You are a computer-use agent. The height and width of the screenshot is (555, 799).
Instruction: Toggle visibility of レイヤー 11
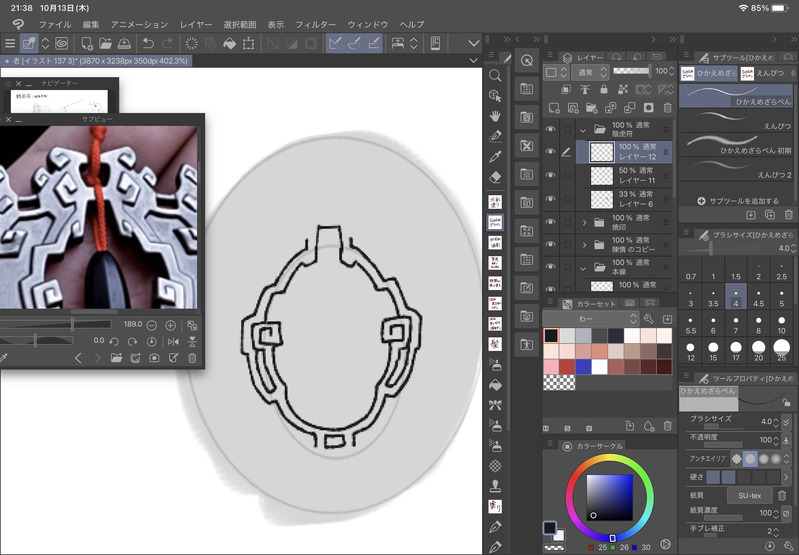point(550,175)
